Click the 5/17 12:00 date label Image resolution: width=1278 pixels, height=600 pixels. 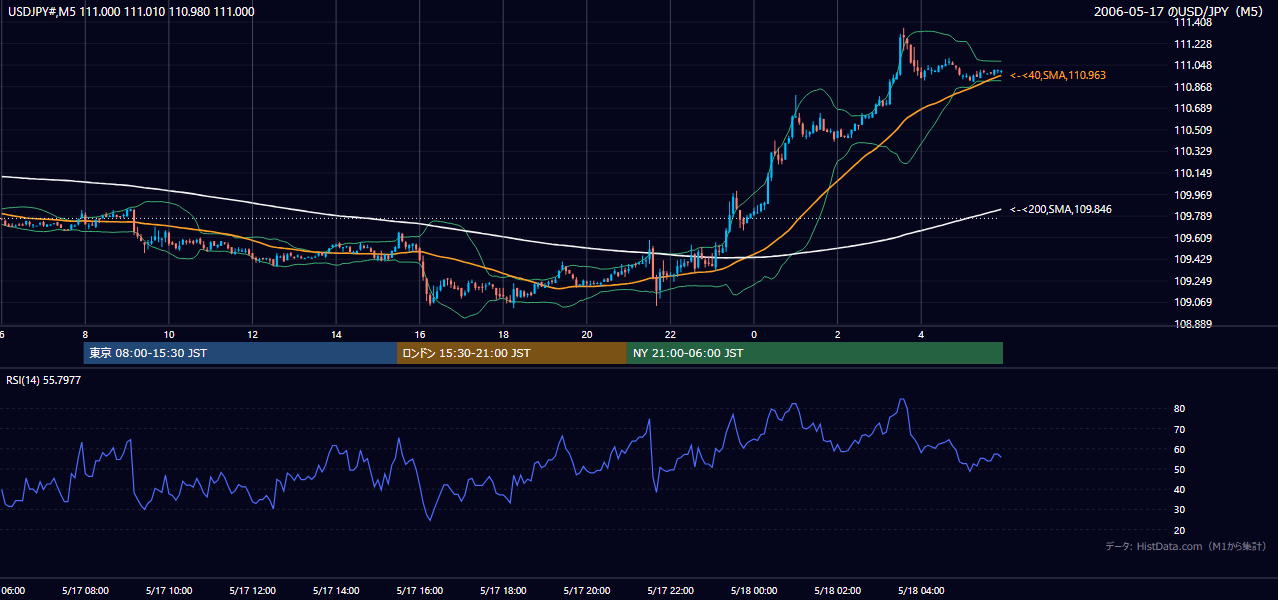251,591
